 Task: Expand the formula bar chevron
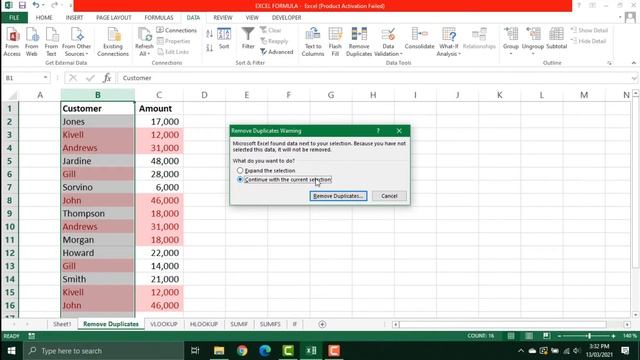[634, 78]
